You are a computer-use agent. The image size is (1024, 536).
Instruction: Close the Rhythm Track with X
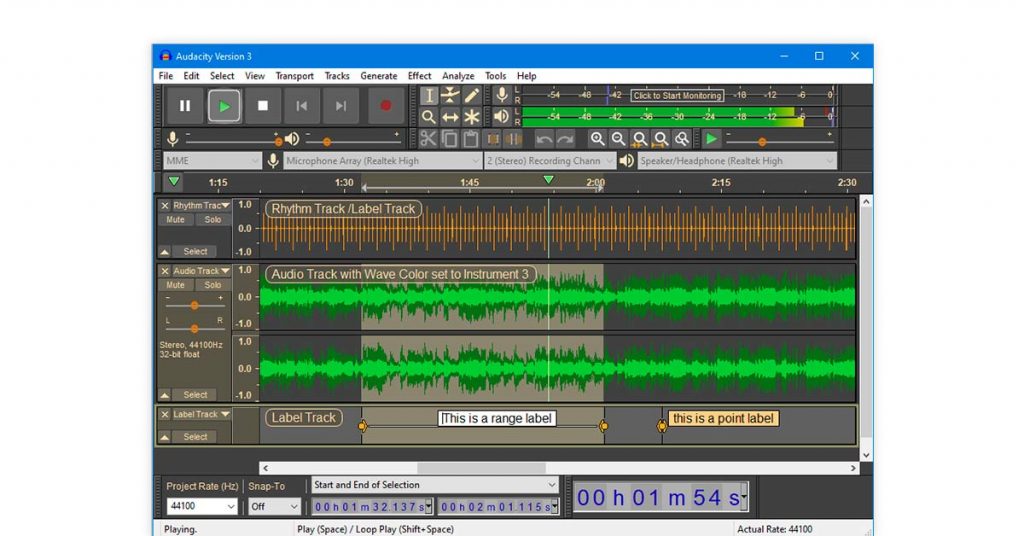[x=165, y=206]
